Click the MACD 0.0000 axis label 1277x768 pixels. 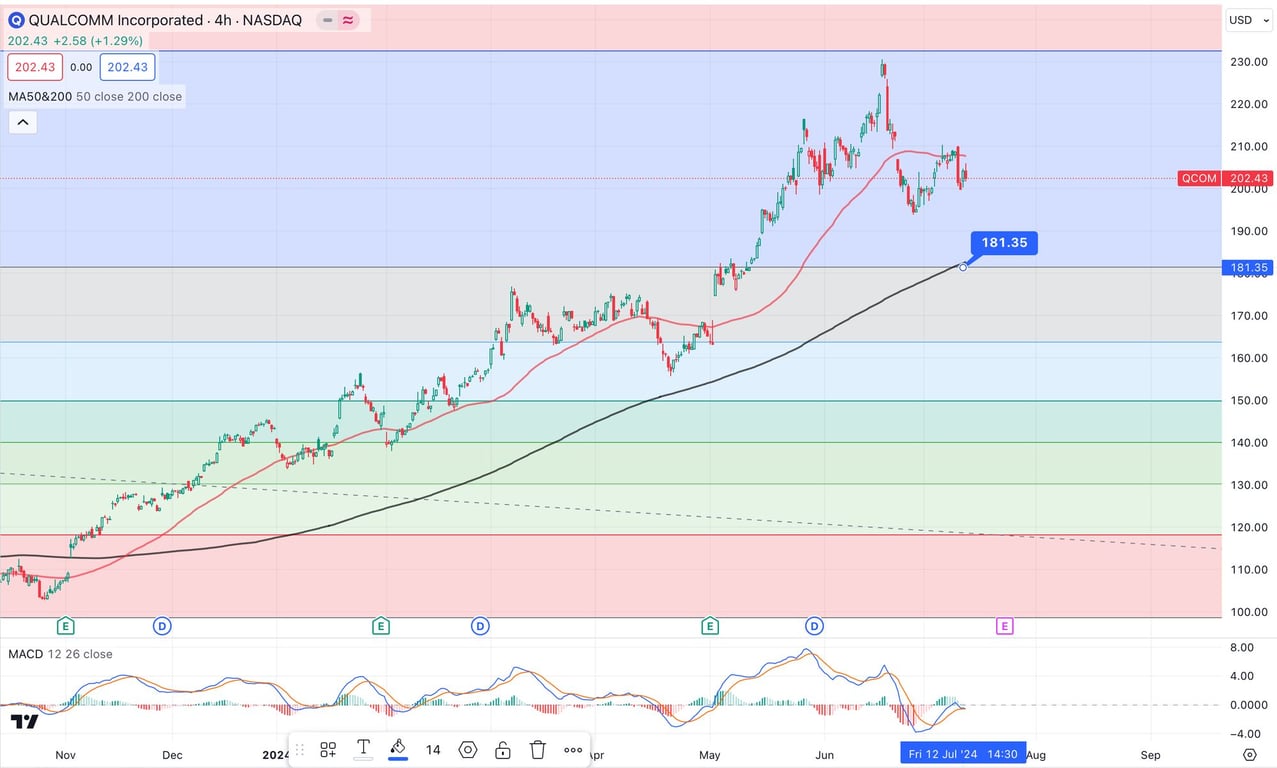(1248, 705)
